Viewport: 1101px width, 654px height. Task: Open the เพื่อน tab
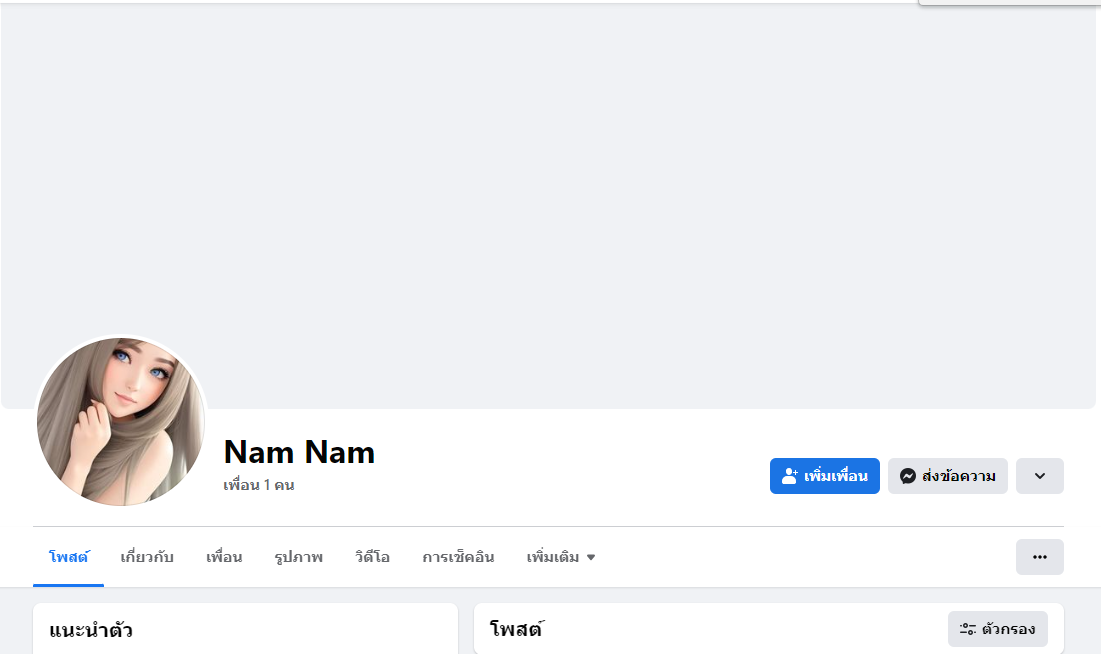point(224,557)
